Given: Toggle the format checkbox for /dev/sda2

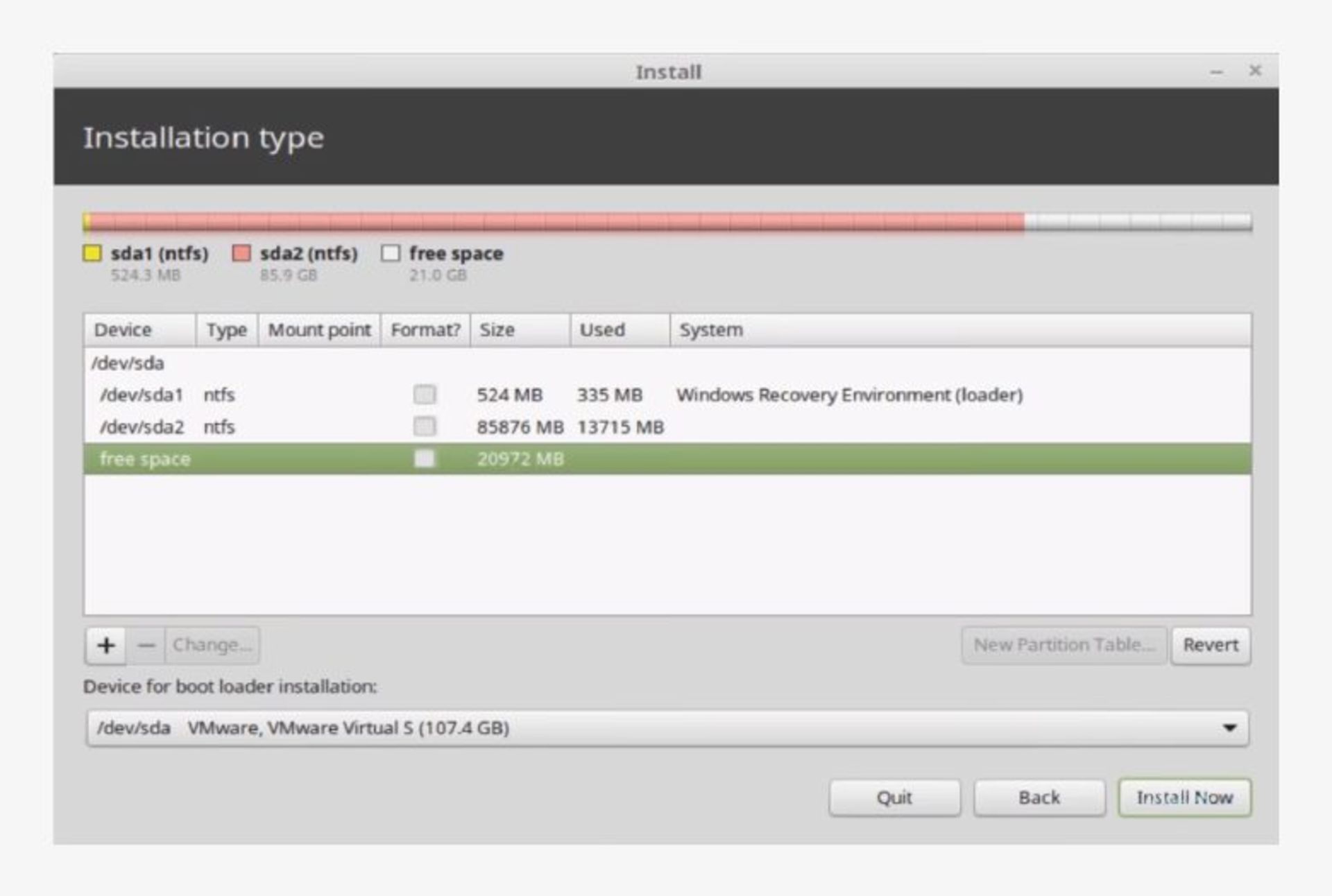Looking at the screenshot, I should (425, 427).
